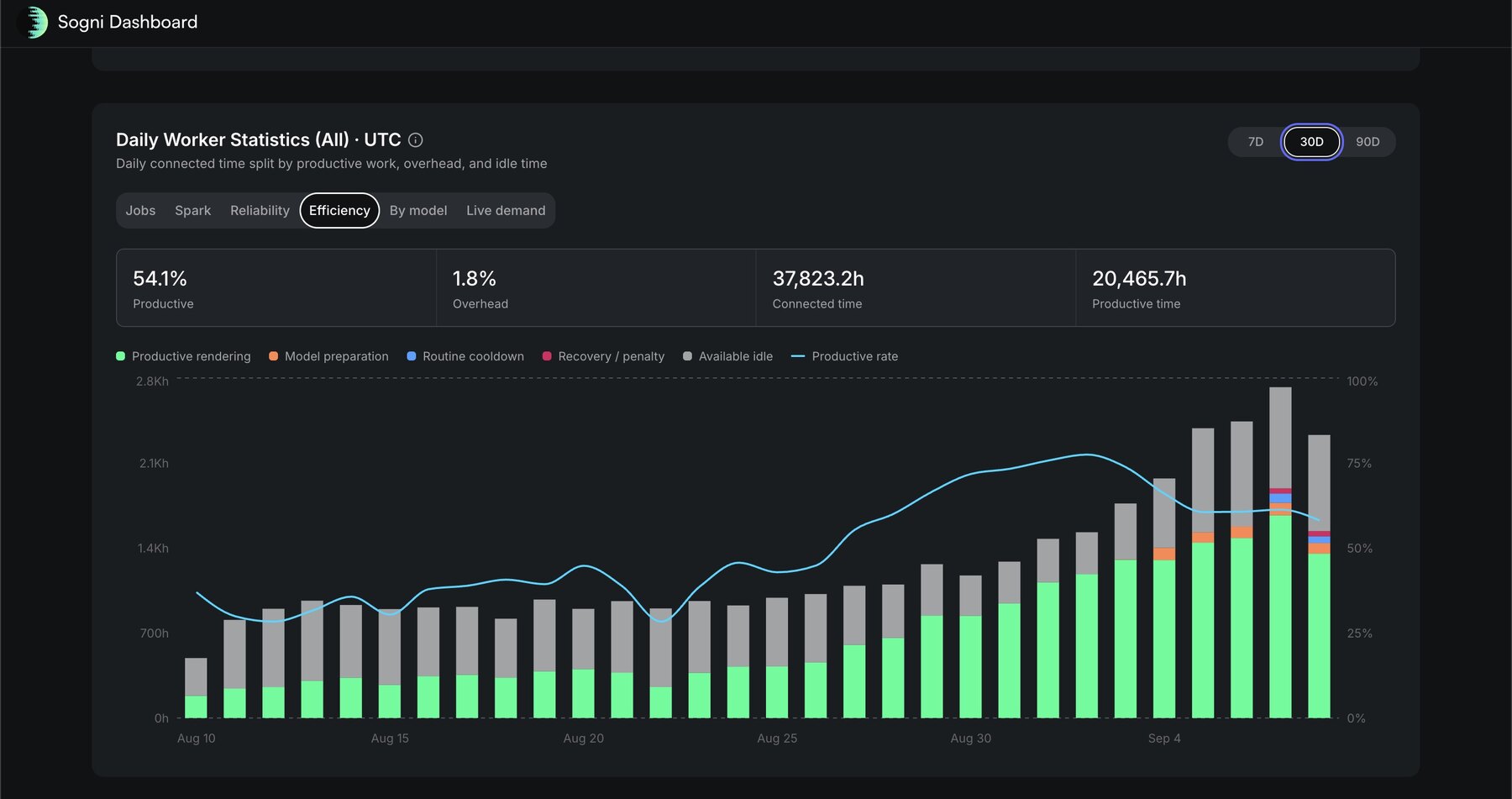Screen dimensions: 1512x799
Task: Select the Efficiency tab
Action: click(x=339, y=211)
